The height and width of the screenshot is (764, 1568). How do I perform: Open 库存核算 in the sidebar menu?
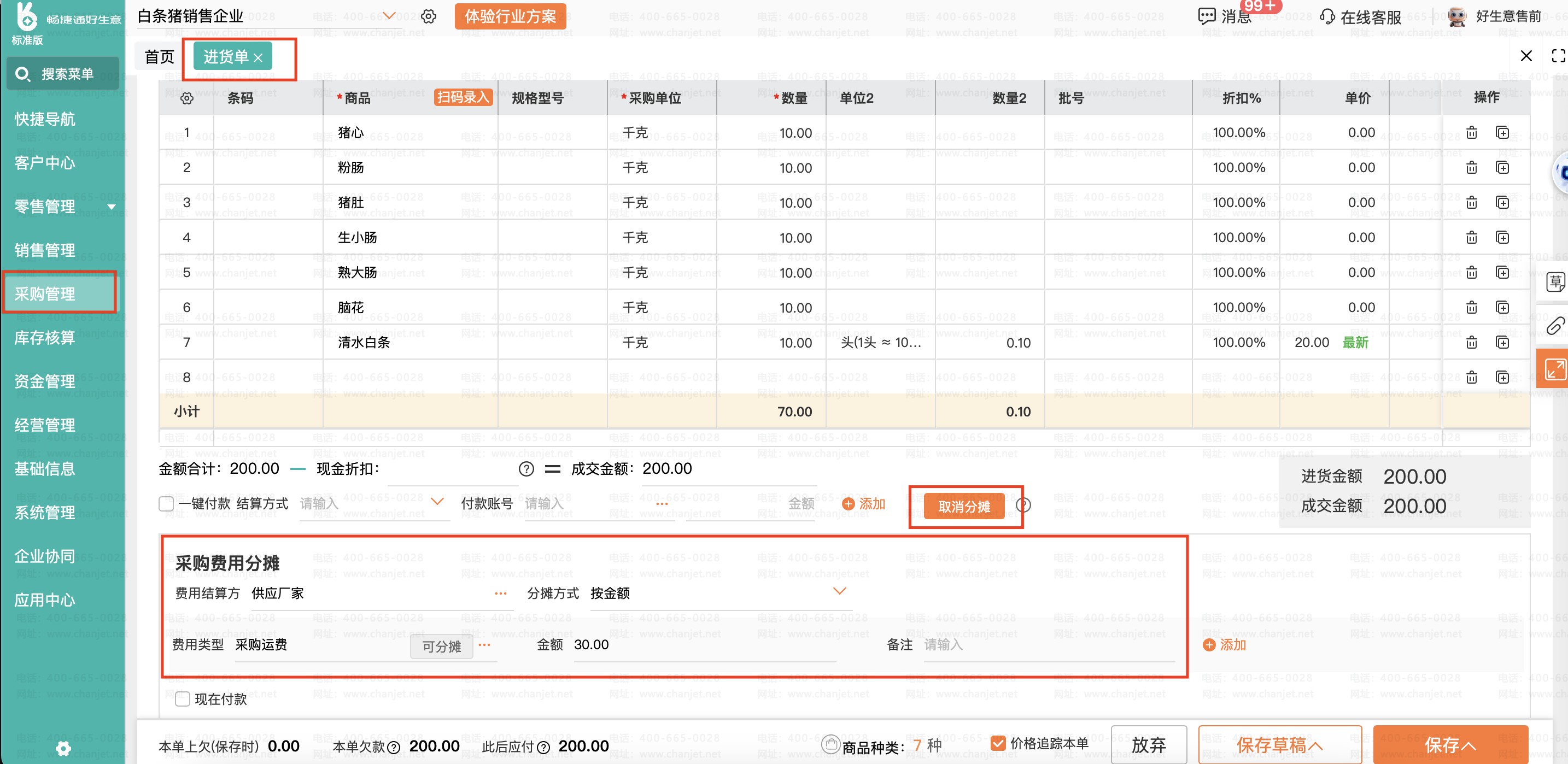pyautogui.click(x=45, y=338)
